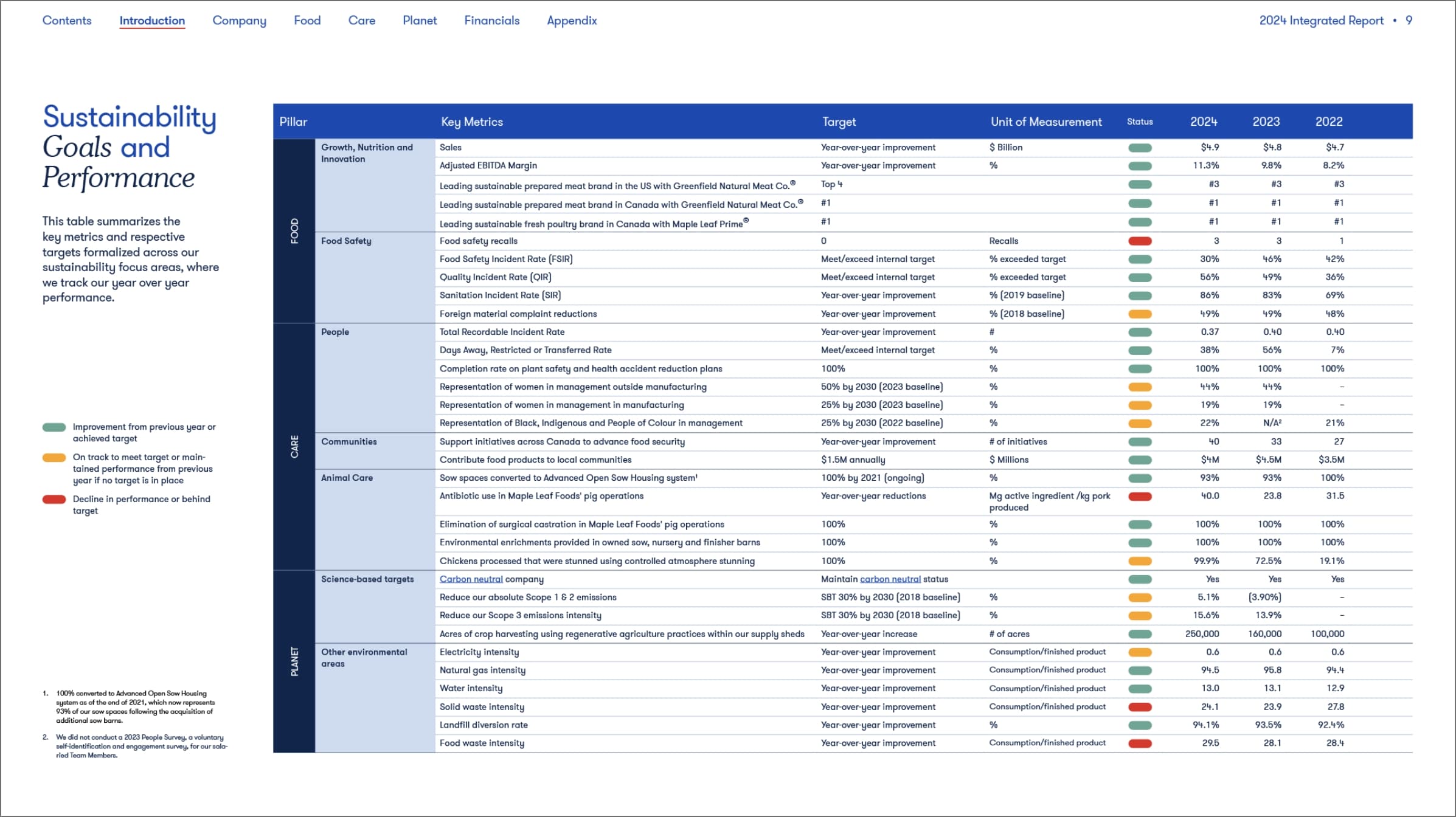Click carbon neutral link in Target column
The image size is (1456, 817).
click(890, 579)
